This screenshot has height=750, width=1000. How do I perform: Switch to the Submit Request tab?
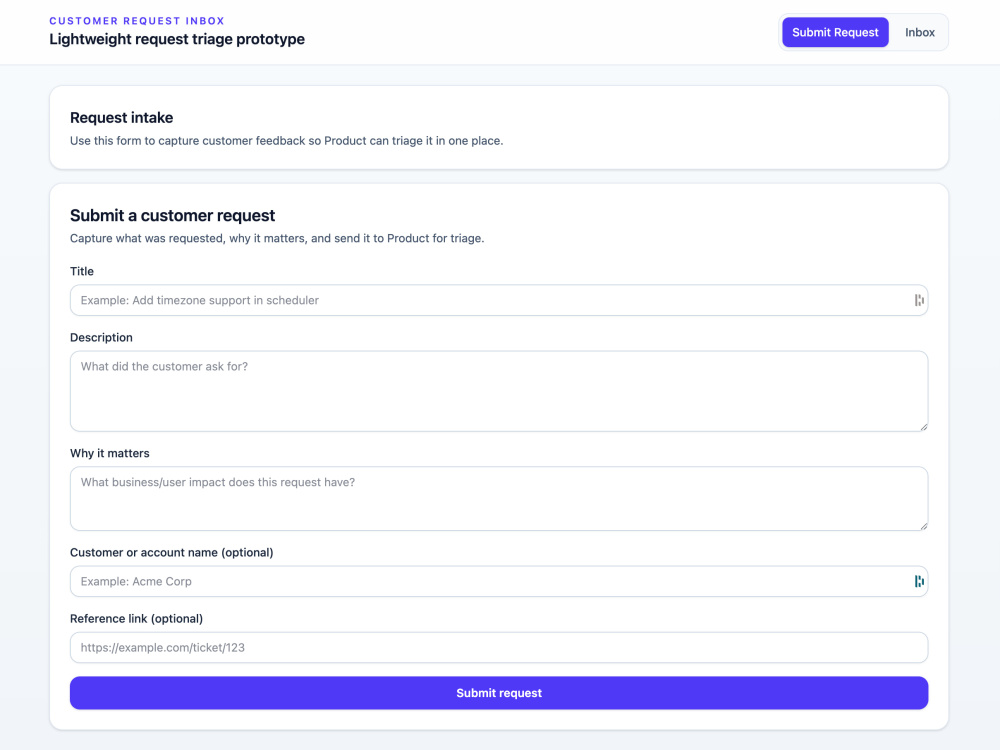(835, 33)
